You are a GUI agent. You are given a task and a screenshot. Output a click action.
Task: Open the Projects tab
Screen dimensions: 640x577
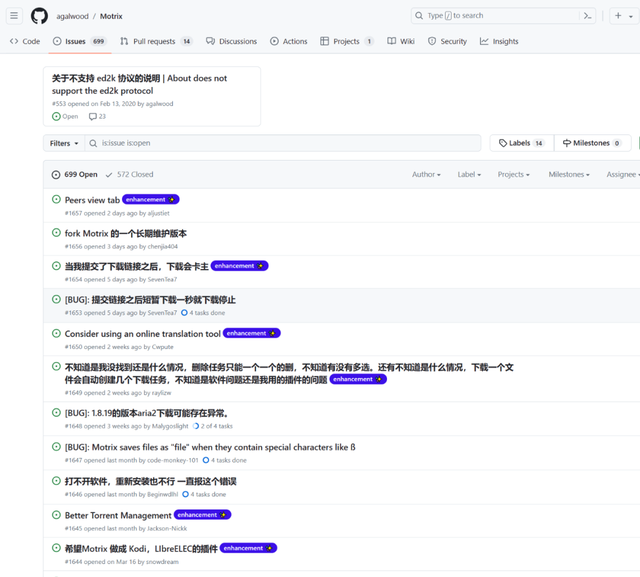[x=347, y=41]
